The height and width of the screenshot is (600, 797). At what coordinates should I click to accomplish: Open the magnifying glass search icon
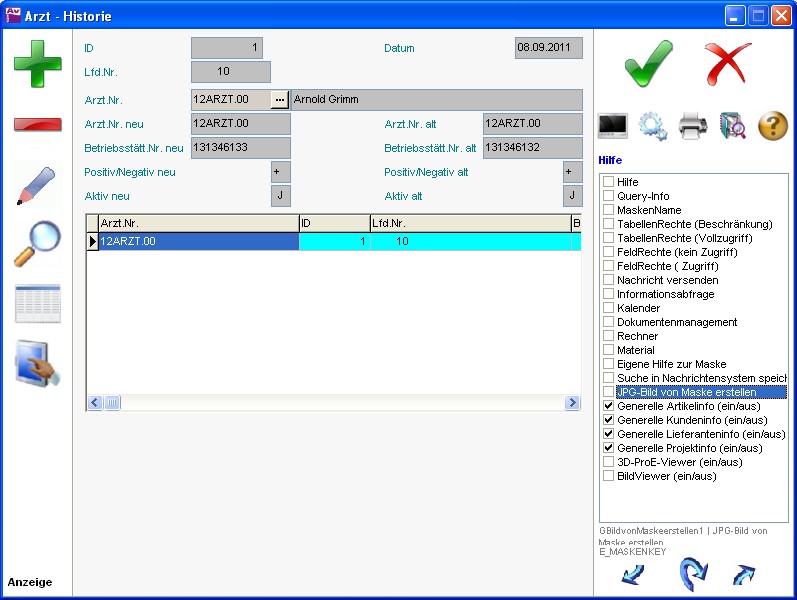pyautogui.click(x=37, y=244)
